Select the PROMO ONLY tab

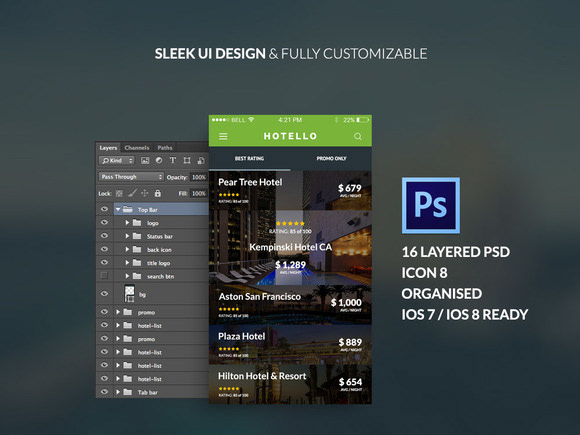coord(331,159)
